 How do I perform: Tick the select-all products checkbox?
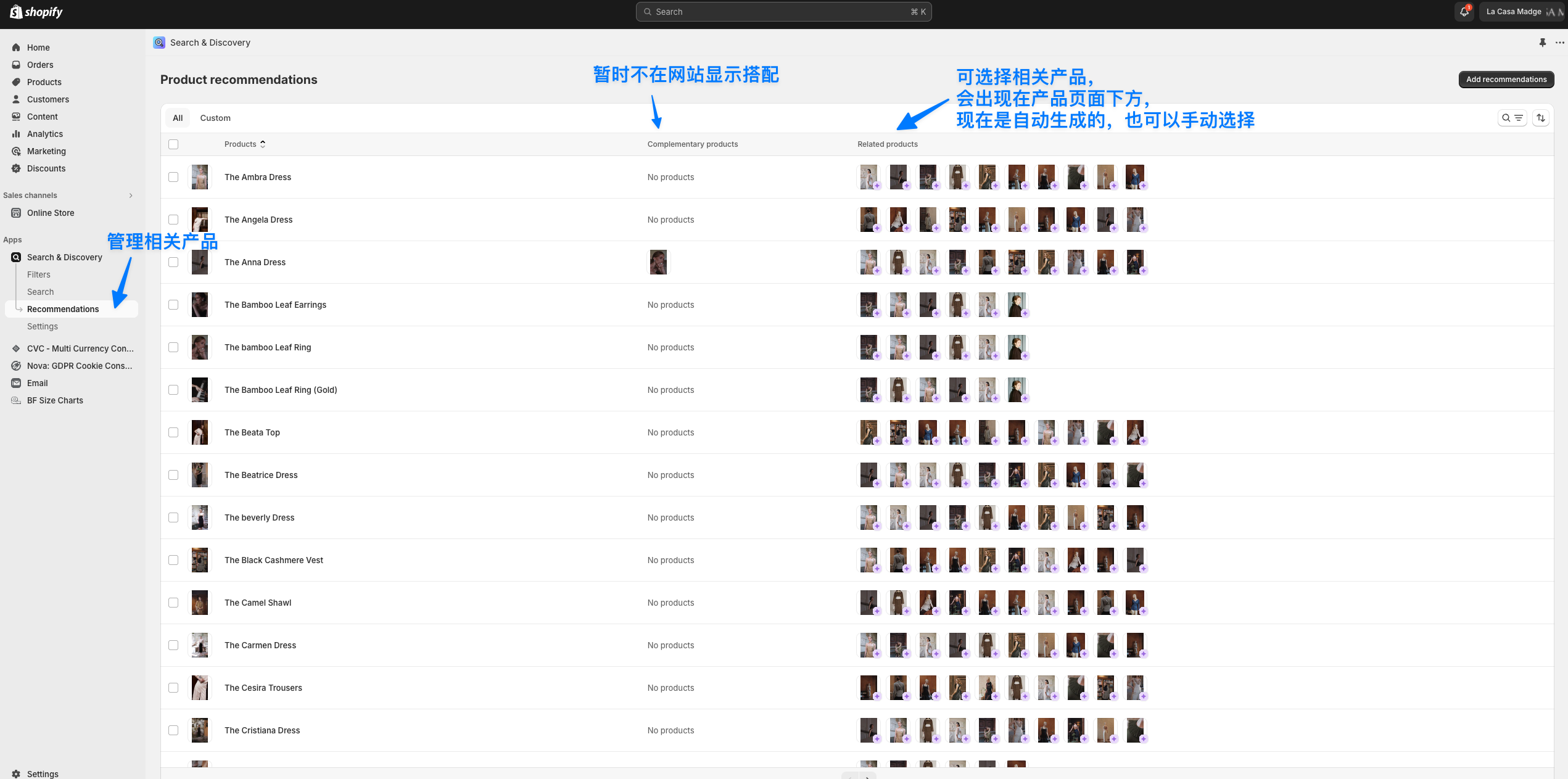173,144
